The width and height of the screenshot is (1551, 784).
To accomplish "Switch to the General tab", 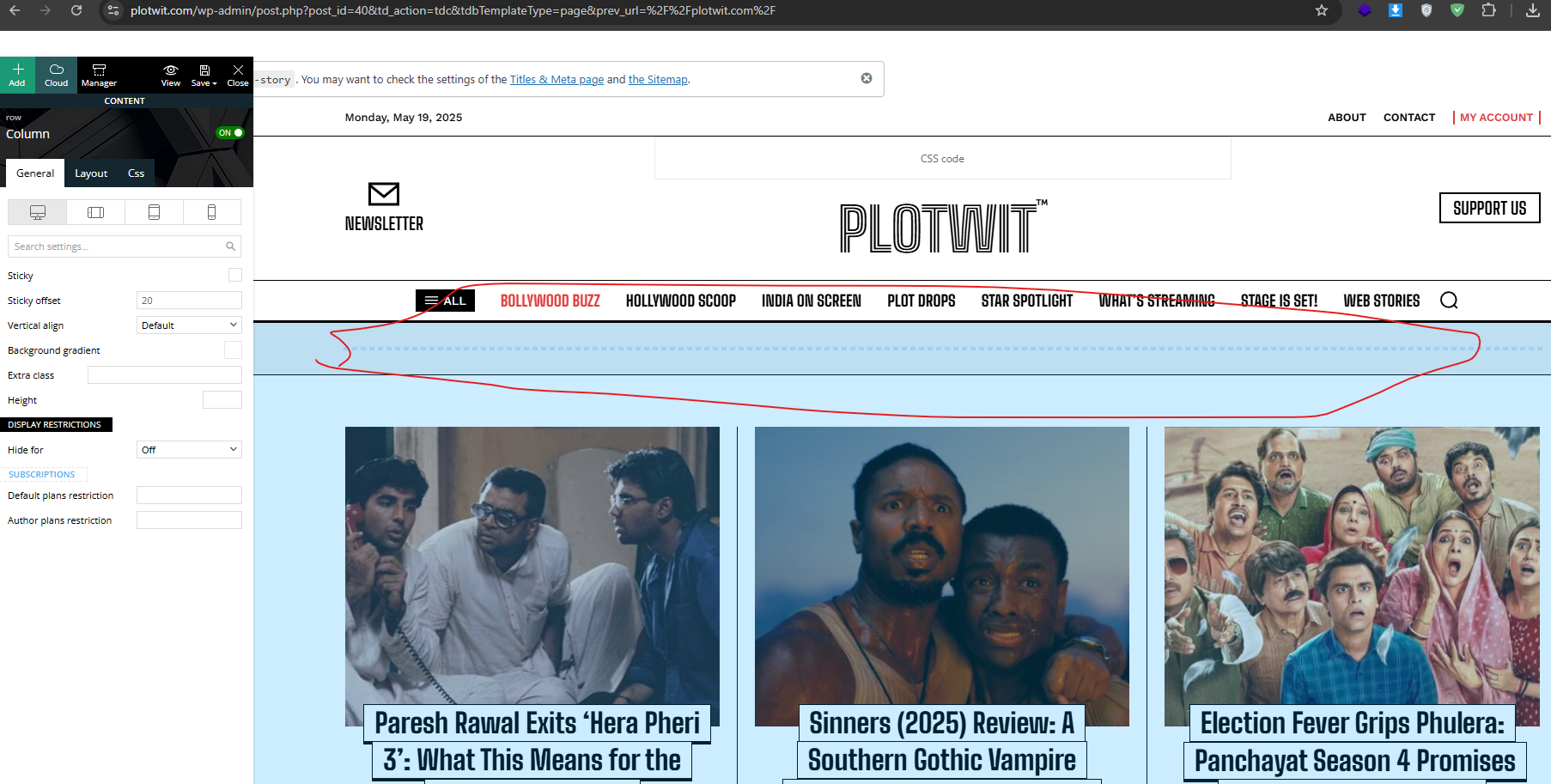I will 35,173.
